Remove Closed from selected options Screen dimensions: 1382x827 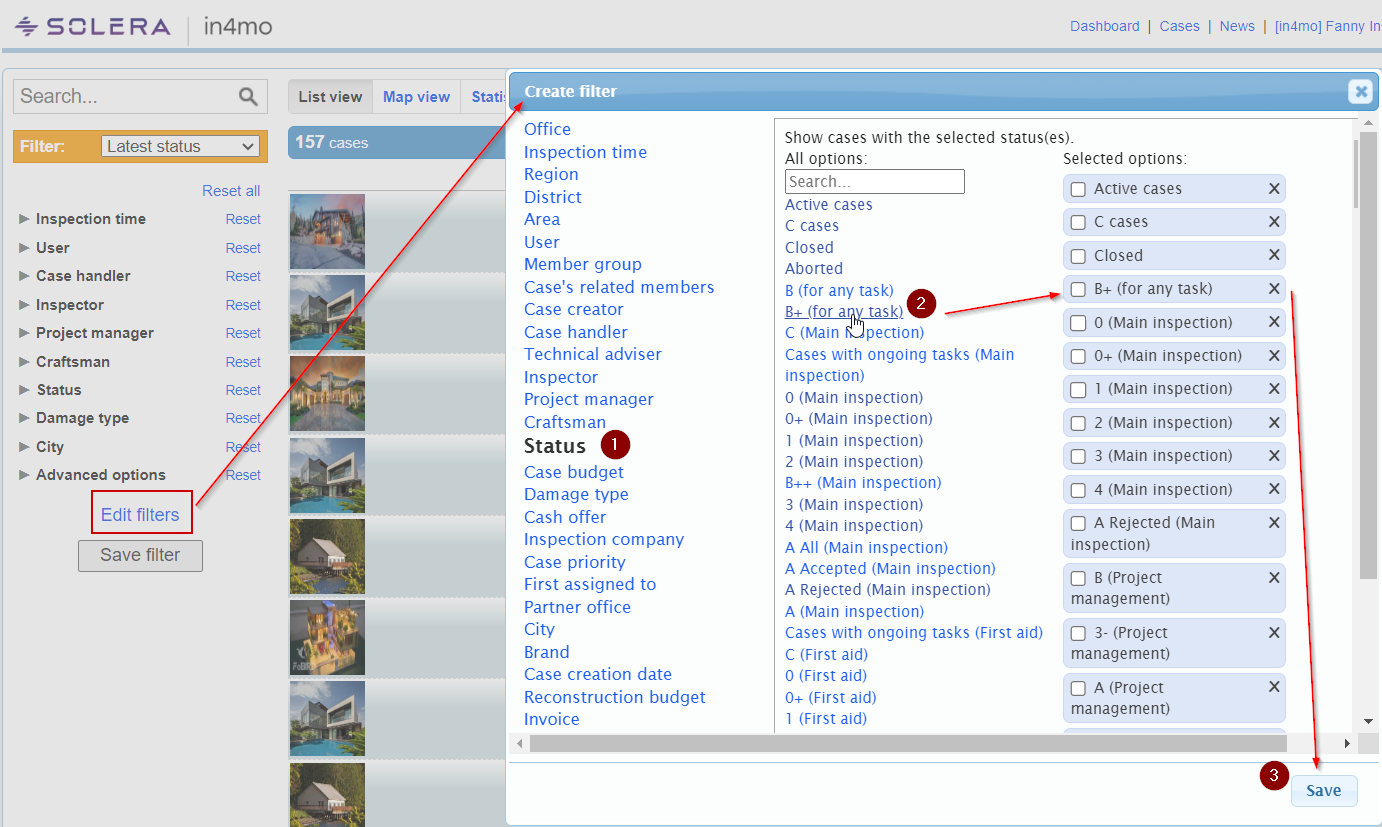click(1274, 256)
